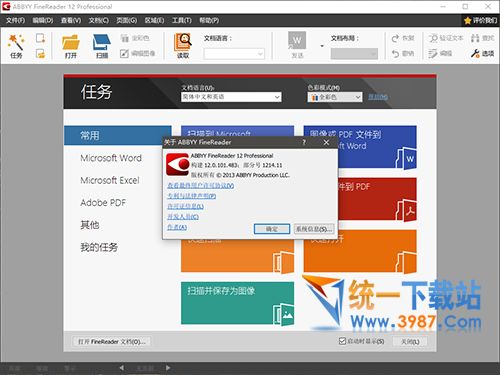Click the 任务 magic wand toolbar icon
This screenshot has height=375, width=500.
[x=16, y=43]
